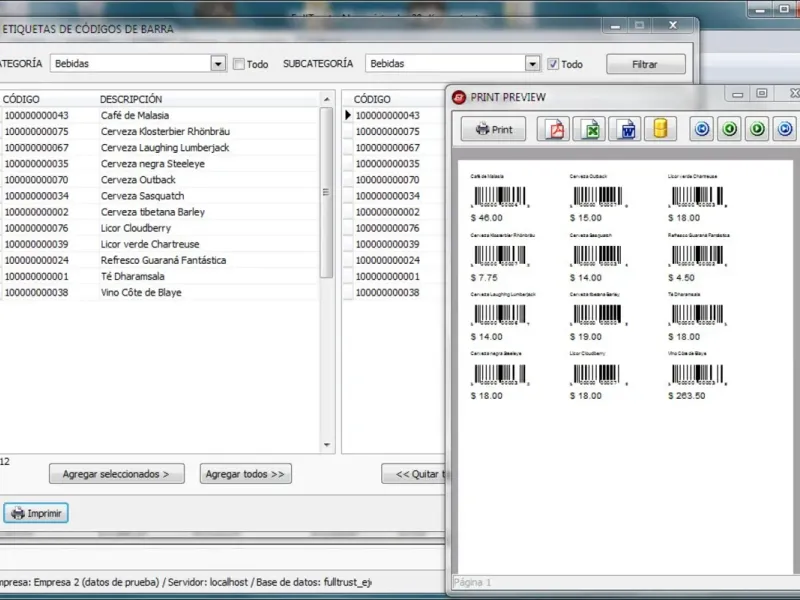Go to next page of preview

pyautogui.click(x=758, y=129)
